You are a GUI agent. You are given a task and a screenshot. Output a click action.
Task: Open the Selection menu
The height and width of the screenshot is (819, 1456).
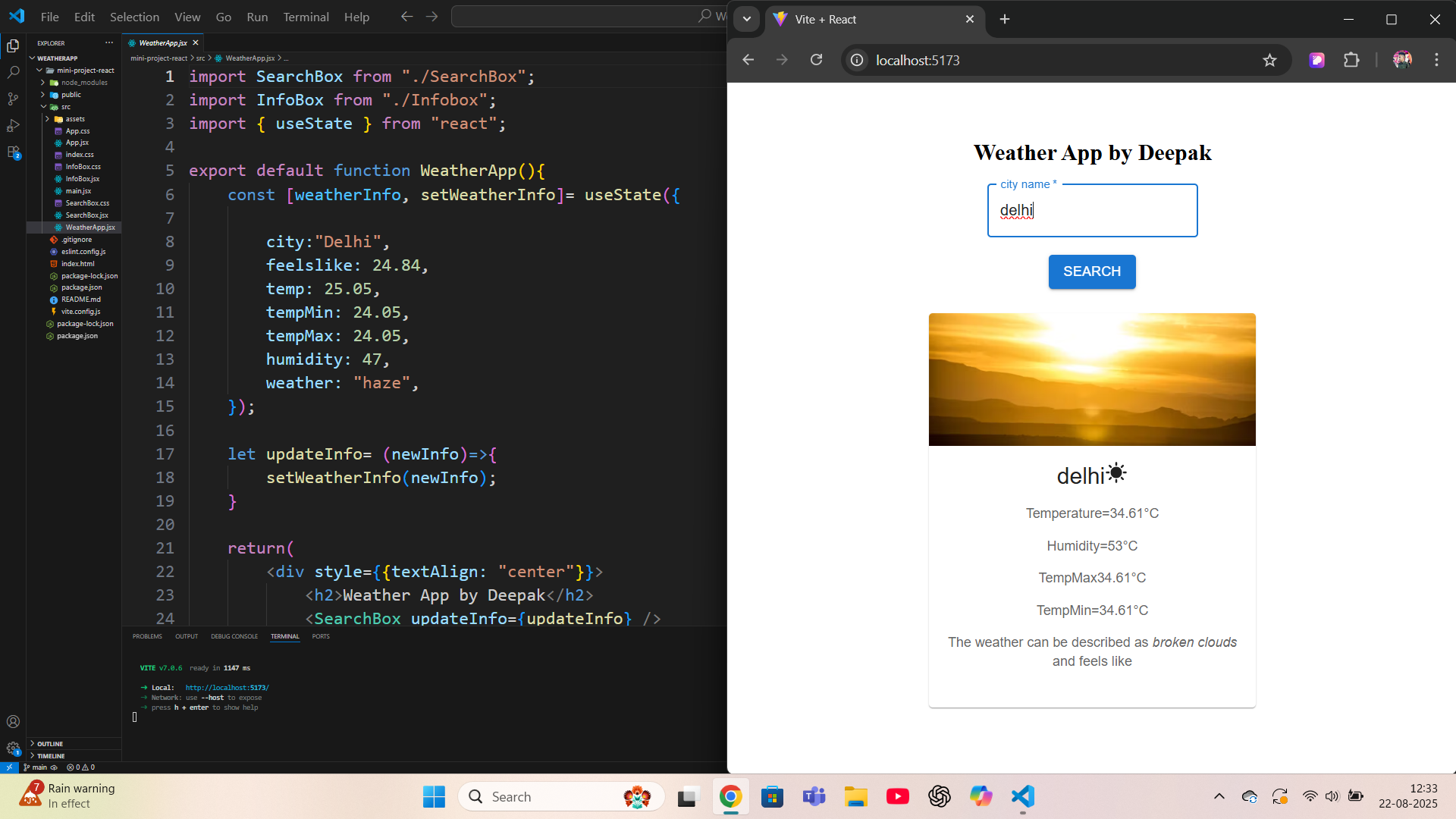pos(134,17)
